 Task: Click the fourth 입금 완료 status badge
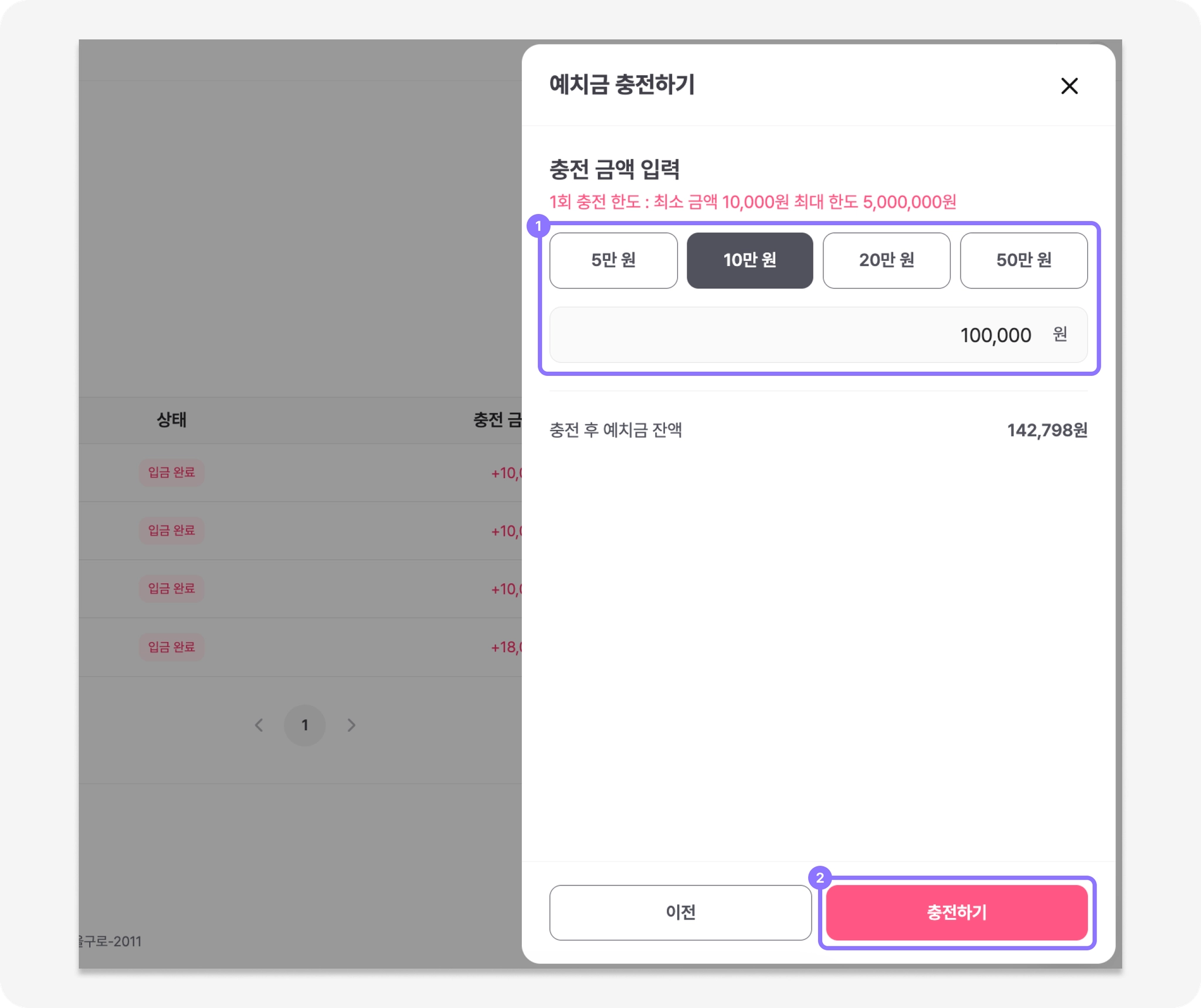(x=171, y=646)
